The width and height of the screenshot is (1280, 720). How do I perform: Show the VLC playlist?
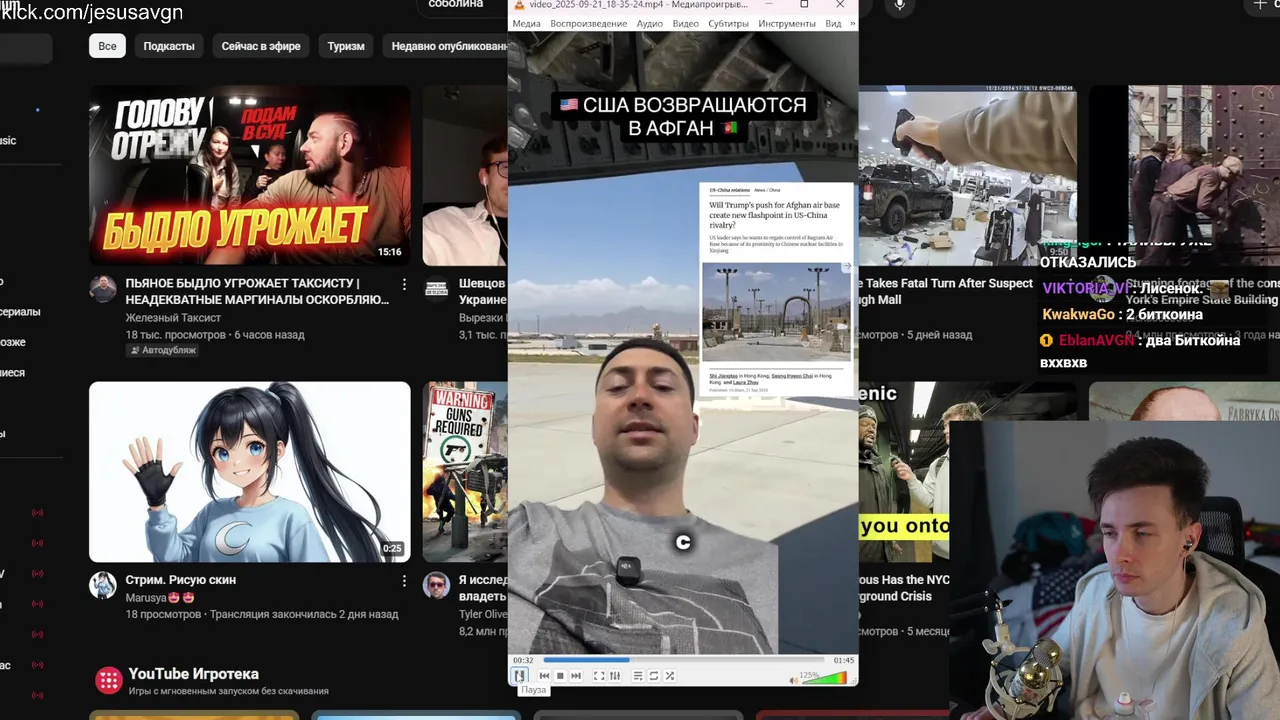point(638,676)
